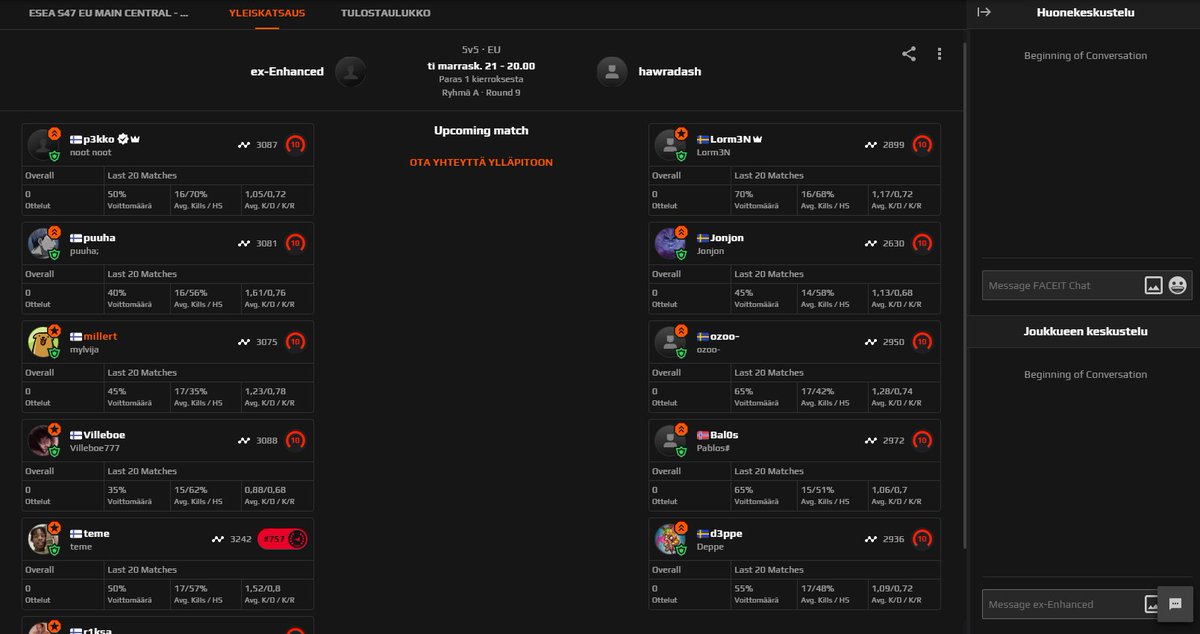Select the Huonekeskustelu chat header

pyautogui.click(x=1086, y=12)
